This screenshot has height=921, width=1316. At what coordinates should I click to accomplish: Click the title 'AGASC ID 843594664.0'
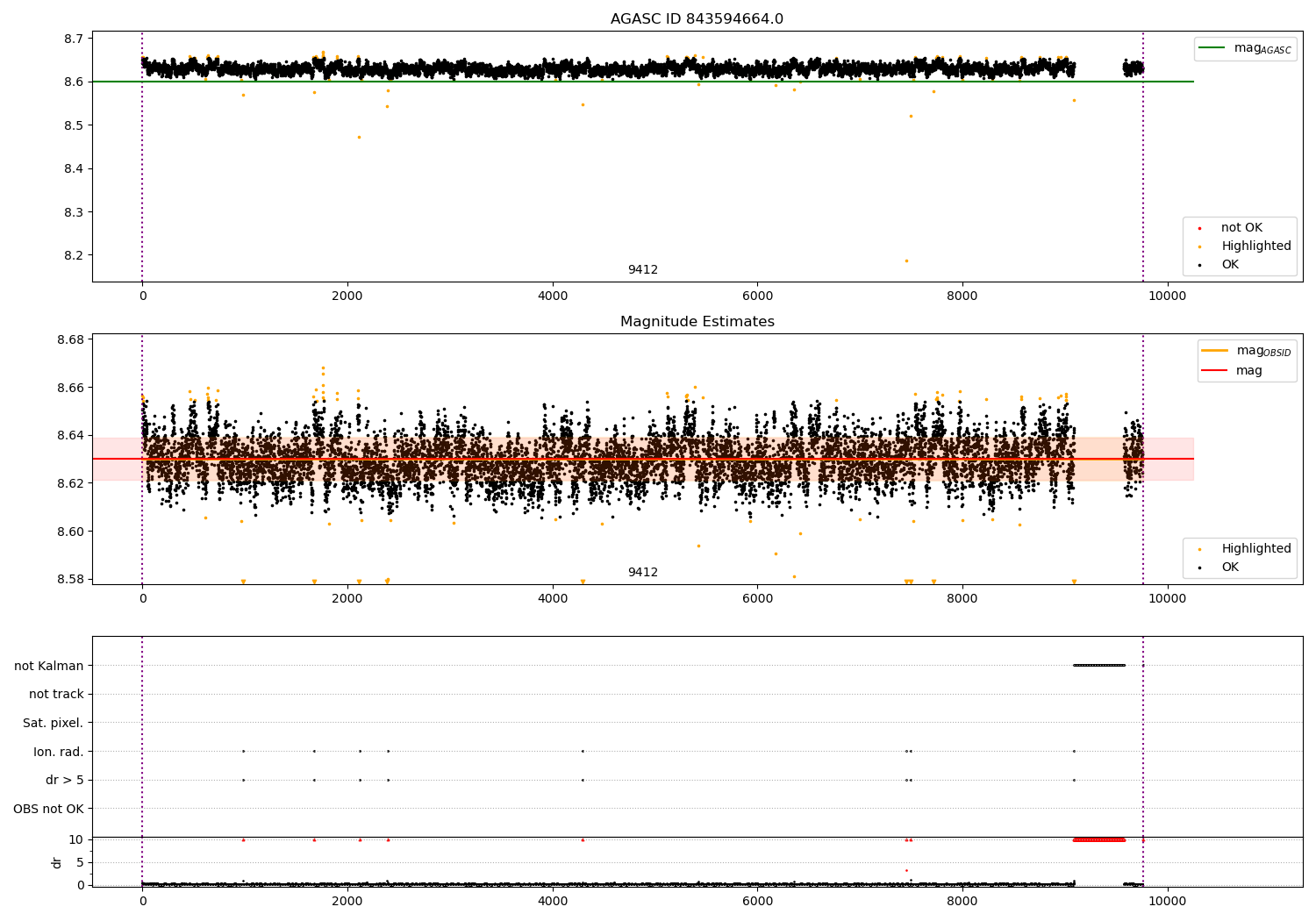[697, 19]
